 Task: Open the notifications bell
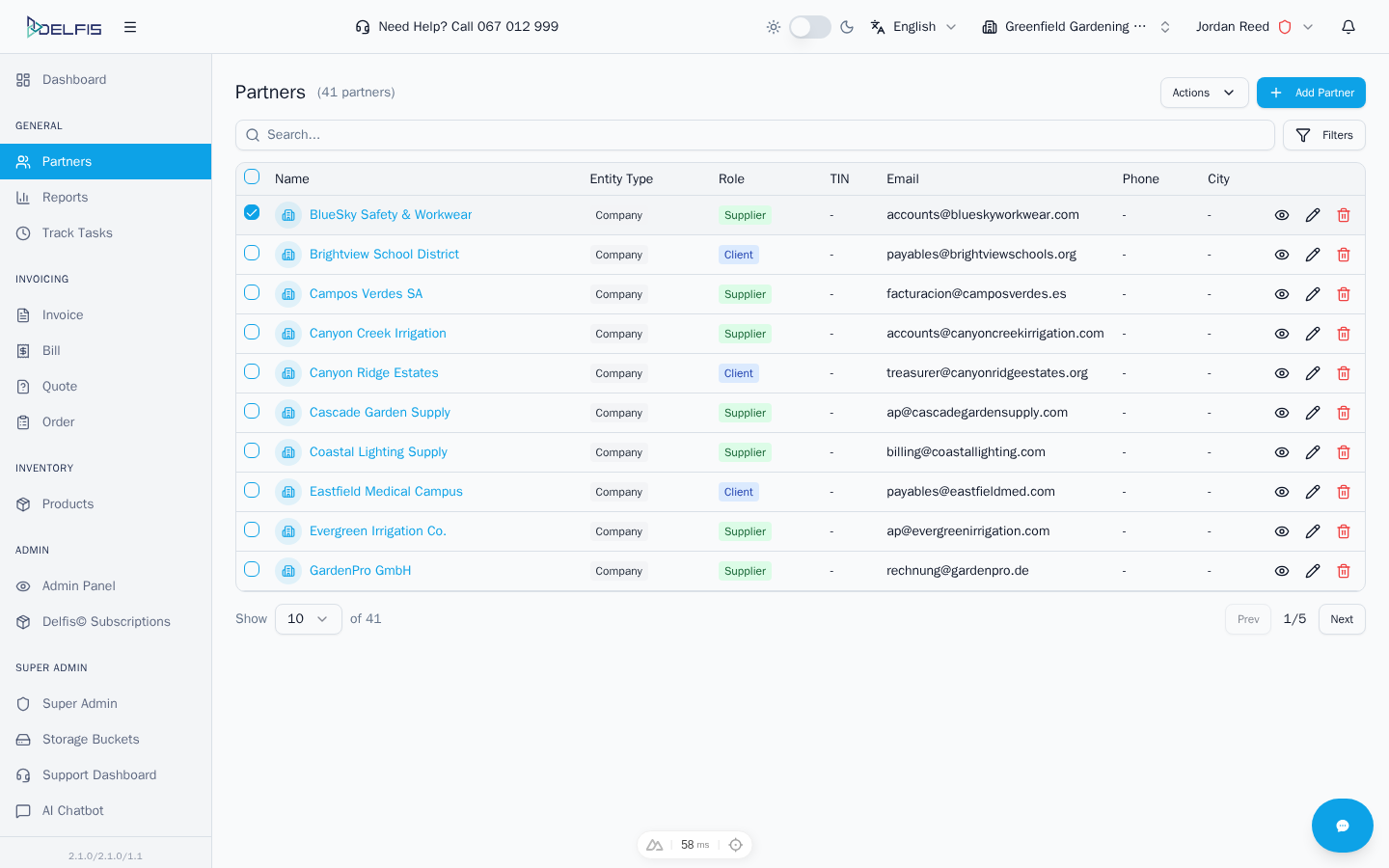1348,27
